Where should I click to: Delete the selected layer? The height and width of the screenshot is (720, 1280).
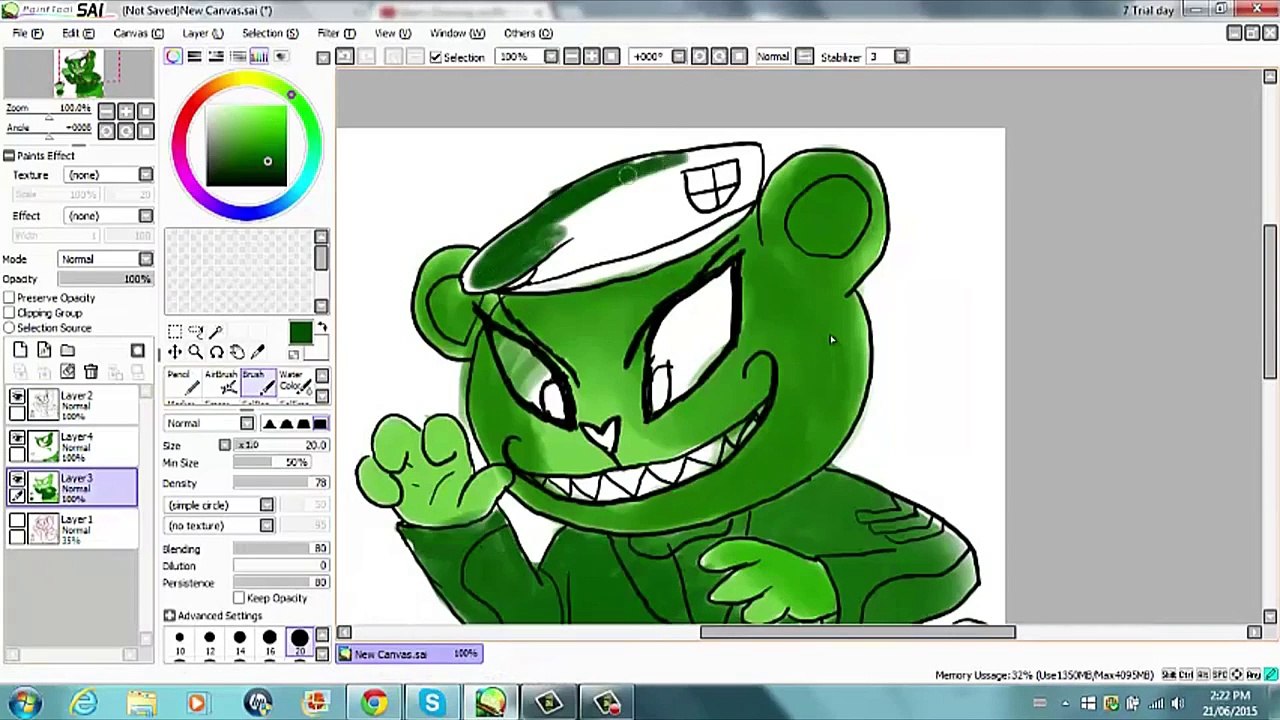click(x=91, y=372)
